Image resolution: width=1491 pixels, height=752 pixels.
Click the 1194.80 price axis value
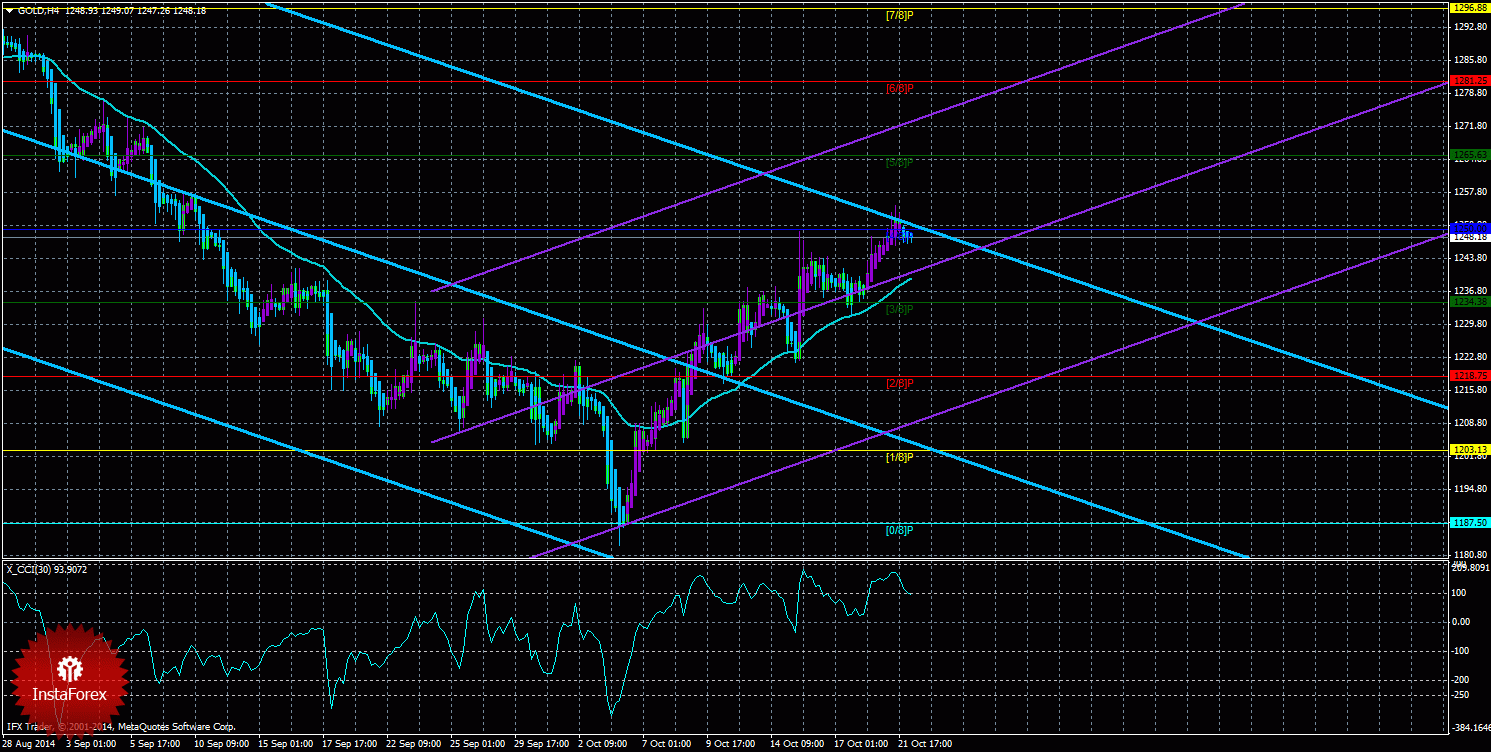[1470, 489]
